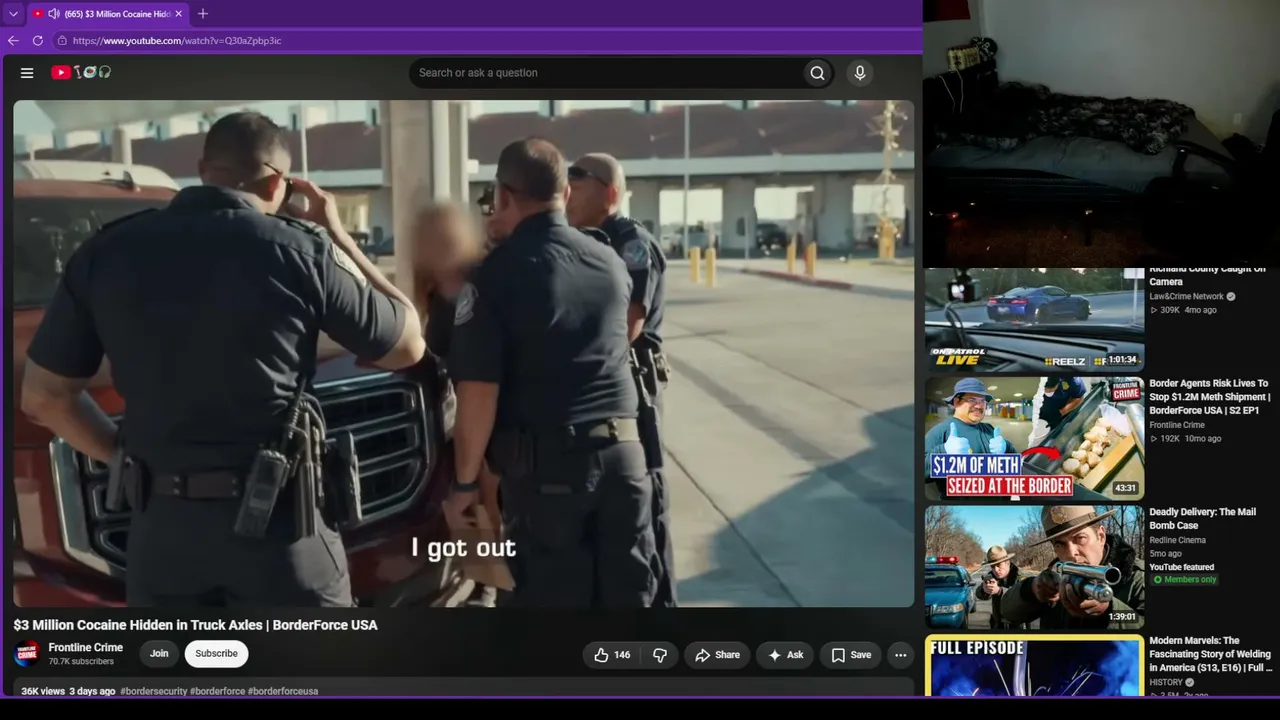
Task: Start voice search with the microphone
Action: tap(859, 73)
